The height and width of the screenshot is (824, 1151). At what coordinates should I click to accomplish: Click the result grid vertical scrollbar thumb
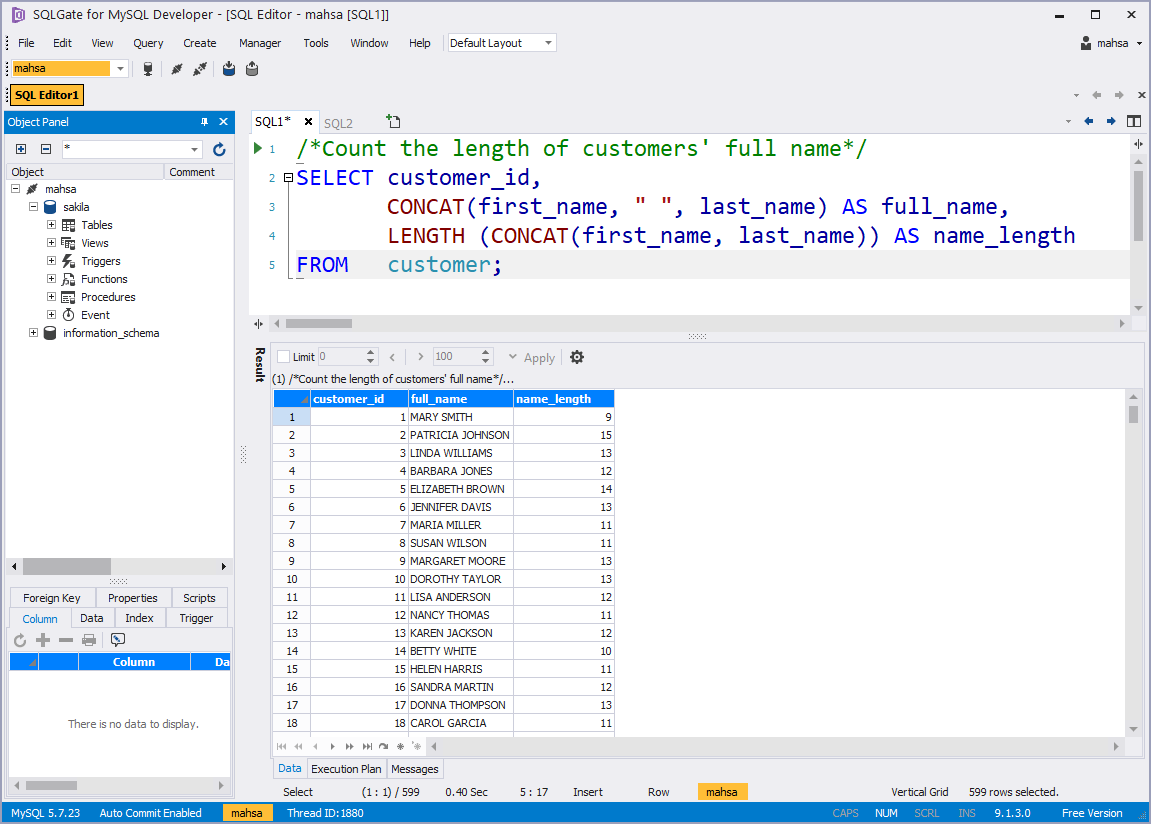coord(1133,415)
